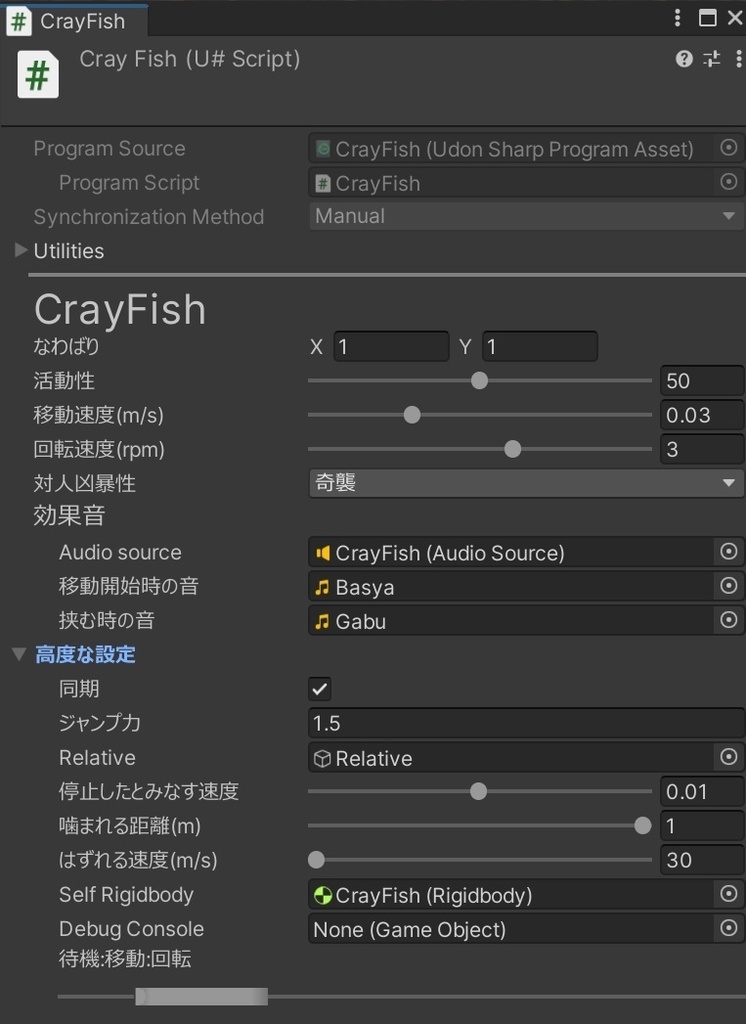Image resolution: width=746 pixels, height=1024 pixels.
Task: Adjust the 活動性 slider handle
Action: (x=478, y=380)
